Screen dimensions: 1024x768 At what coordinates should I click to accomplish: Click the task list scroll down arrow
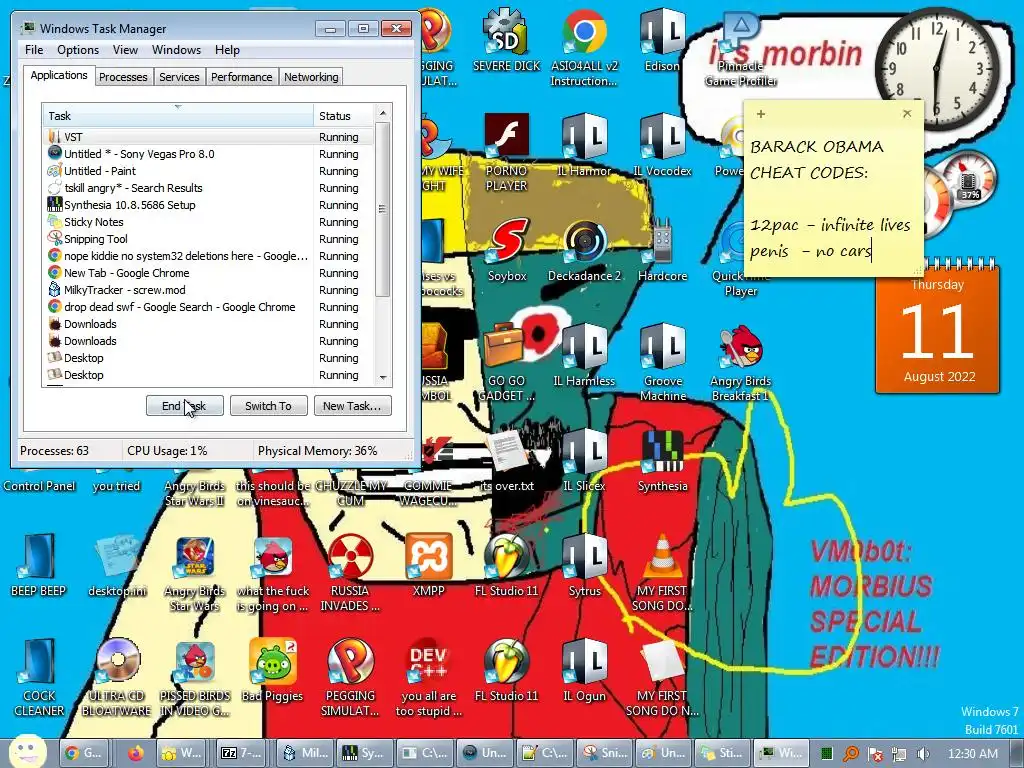(383, 377)
